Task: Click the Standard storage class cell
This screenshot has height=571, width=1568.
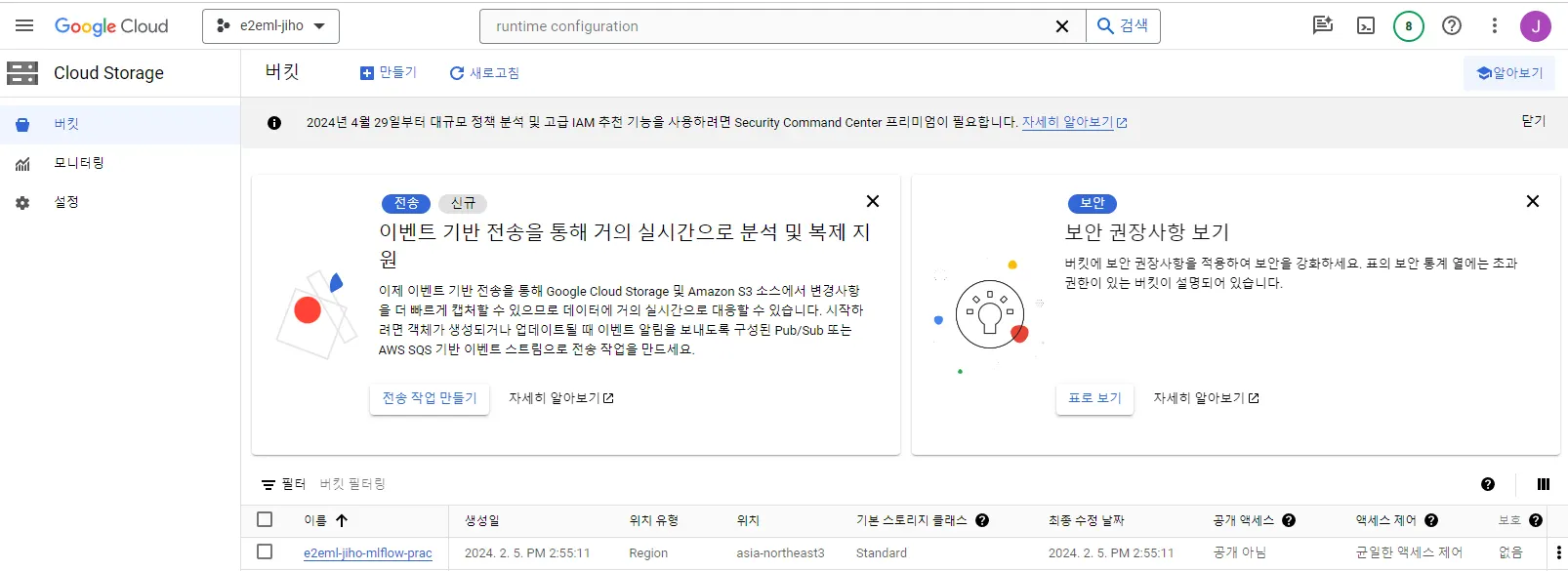Action: (x=882, y=552)
